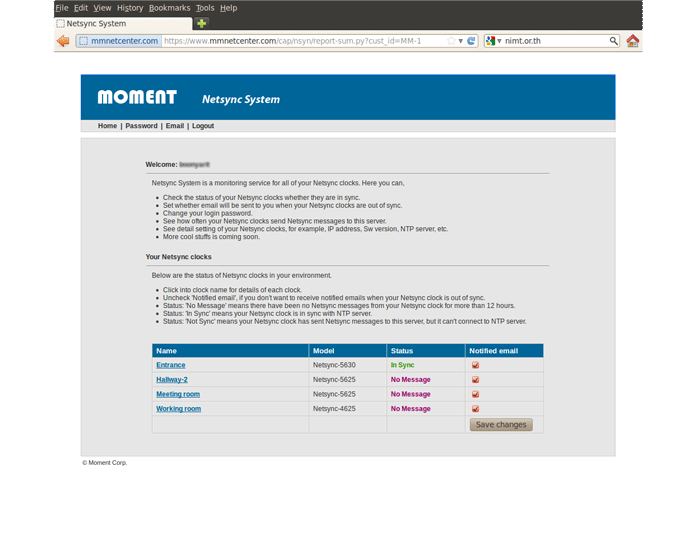Click the browser back arrow button
The width and height of the screenshot is (700, 560).
(x=63, y=41)
